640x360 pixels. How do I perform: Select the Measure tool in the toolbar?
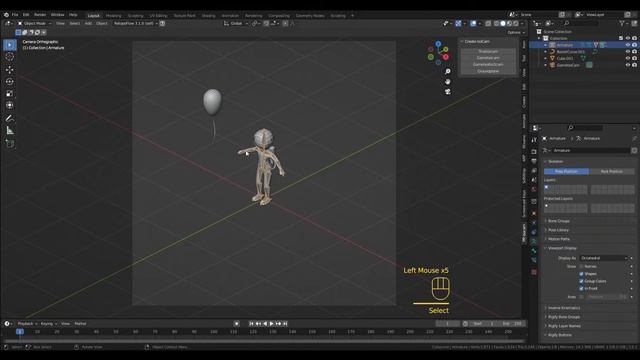(x=10, y=131)
